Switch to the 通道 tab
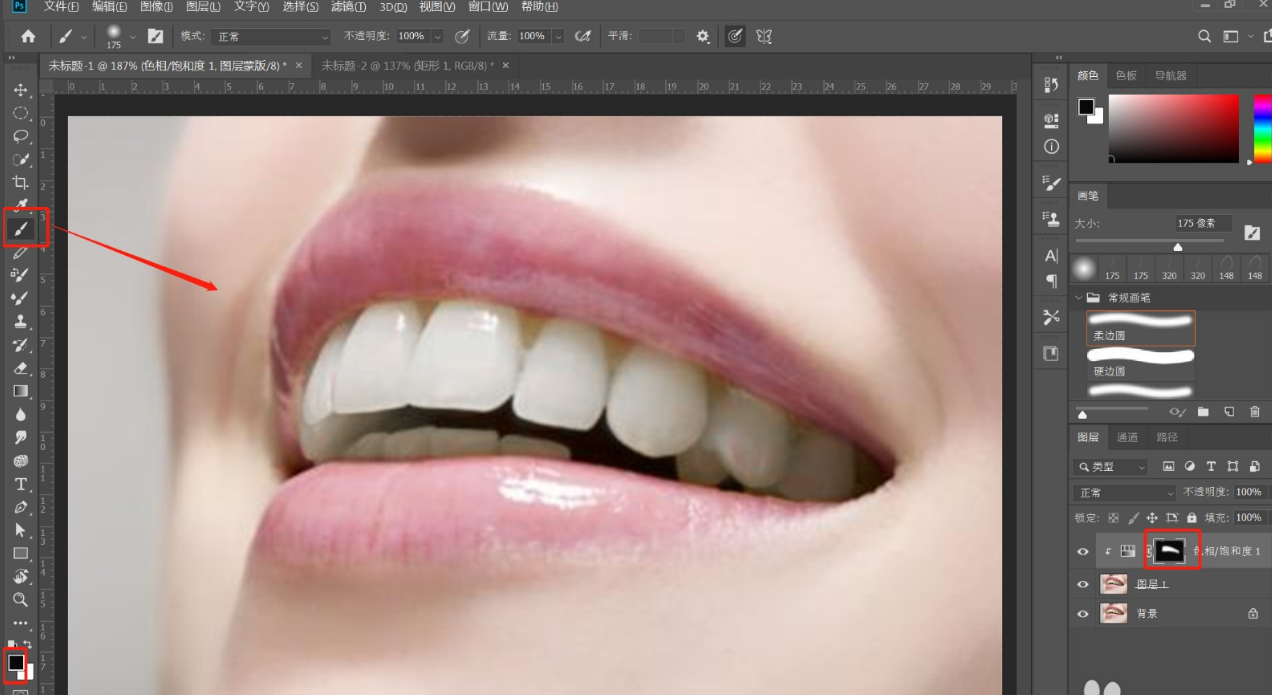 click(x=1127, y=437)
